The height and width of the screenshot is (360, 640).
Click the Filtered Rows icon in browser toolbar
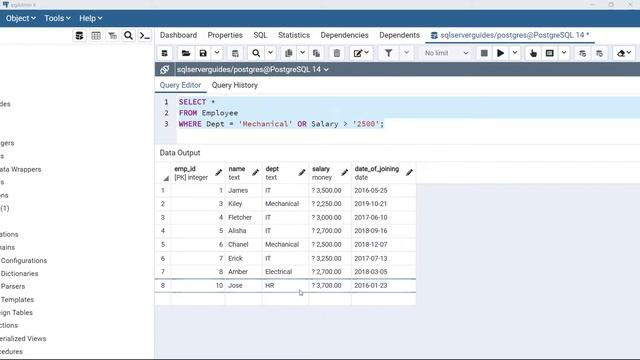(112, 36)
